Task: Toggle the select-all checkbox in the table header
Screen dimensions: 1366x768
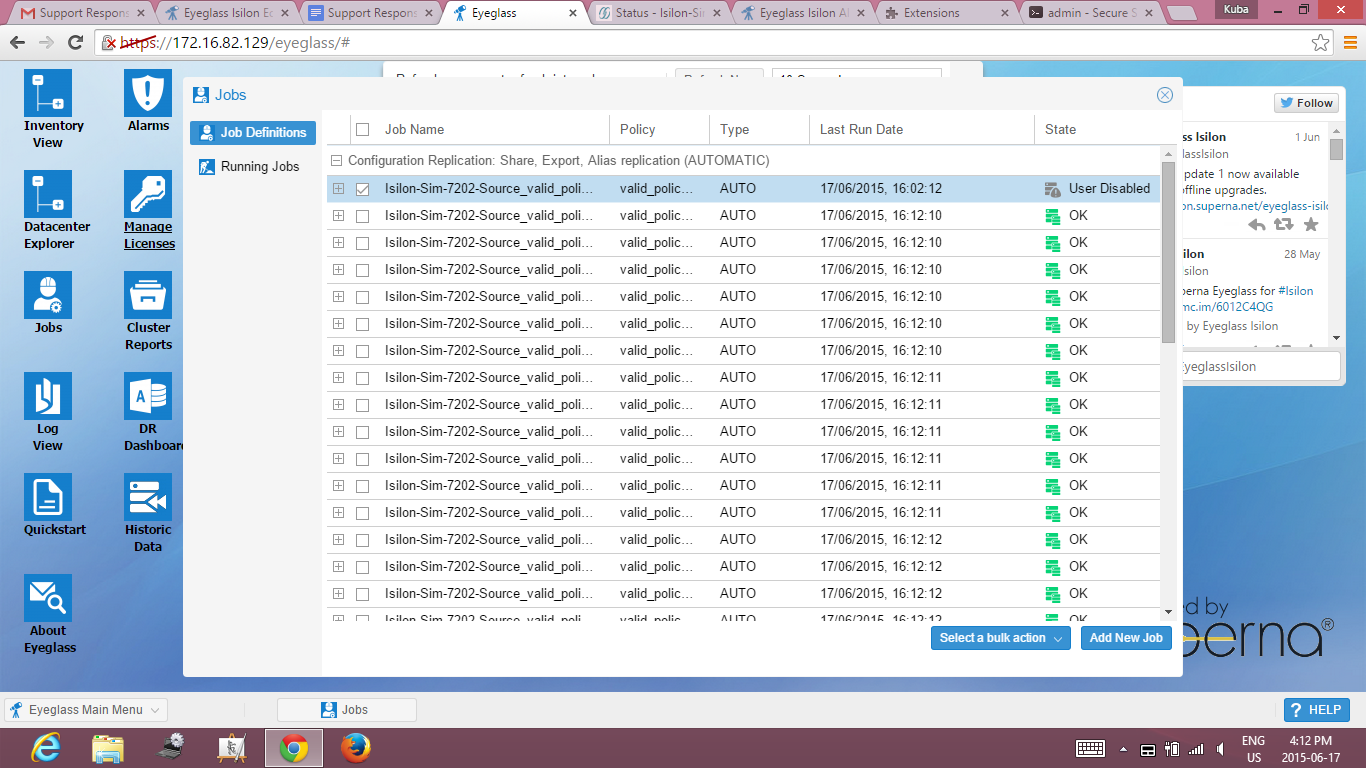Action: tap(362, 129)
